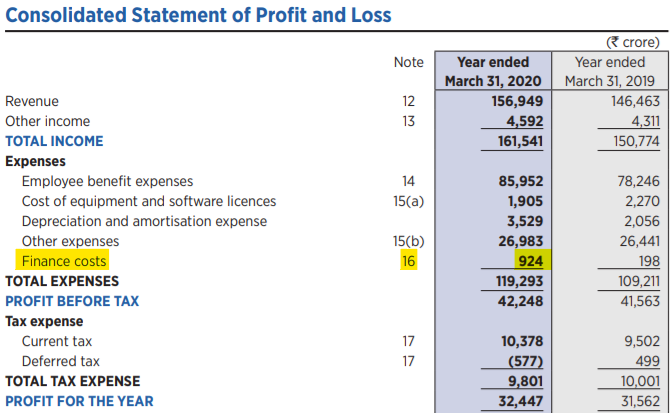Select Deferred tax 2020 value (577)
The image size is (672, 413).
pos(525,361)
